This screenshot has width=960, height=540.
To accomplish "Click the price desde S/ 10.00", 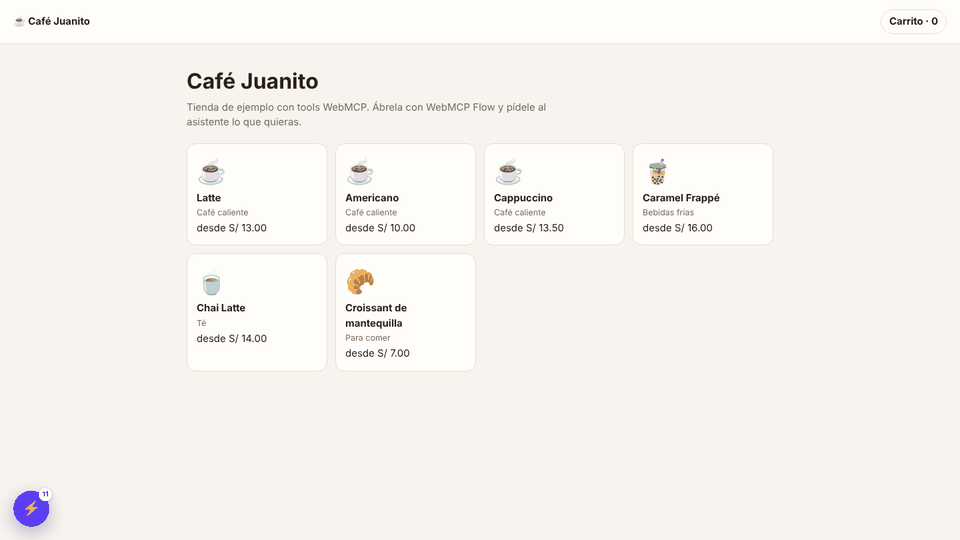I will point(380,228).
